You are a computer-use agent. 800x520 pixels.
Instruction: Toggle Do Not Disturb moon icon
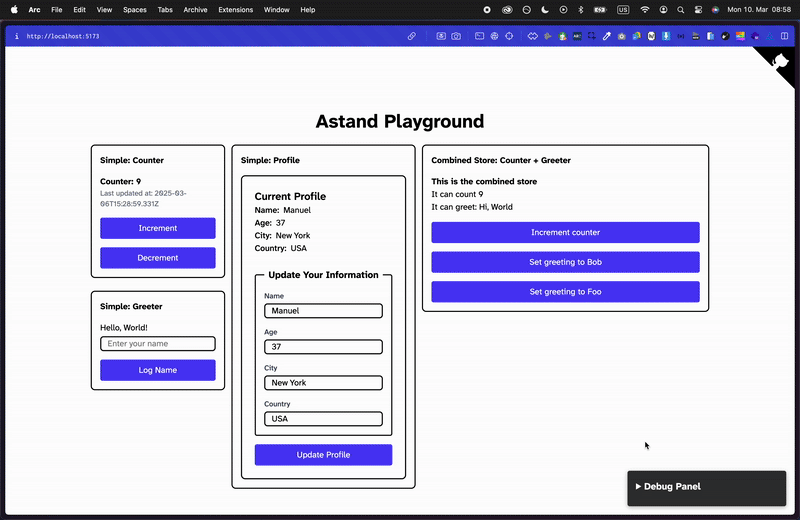point(545,9)
